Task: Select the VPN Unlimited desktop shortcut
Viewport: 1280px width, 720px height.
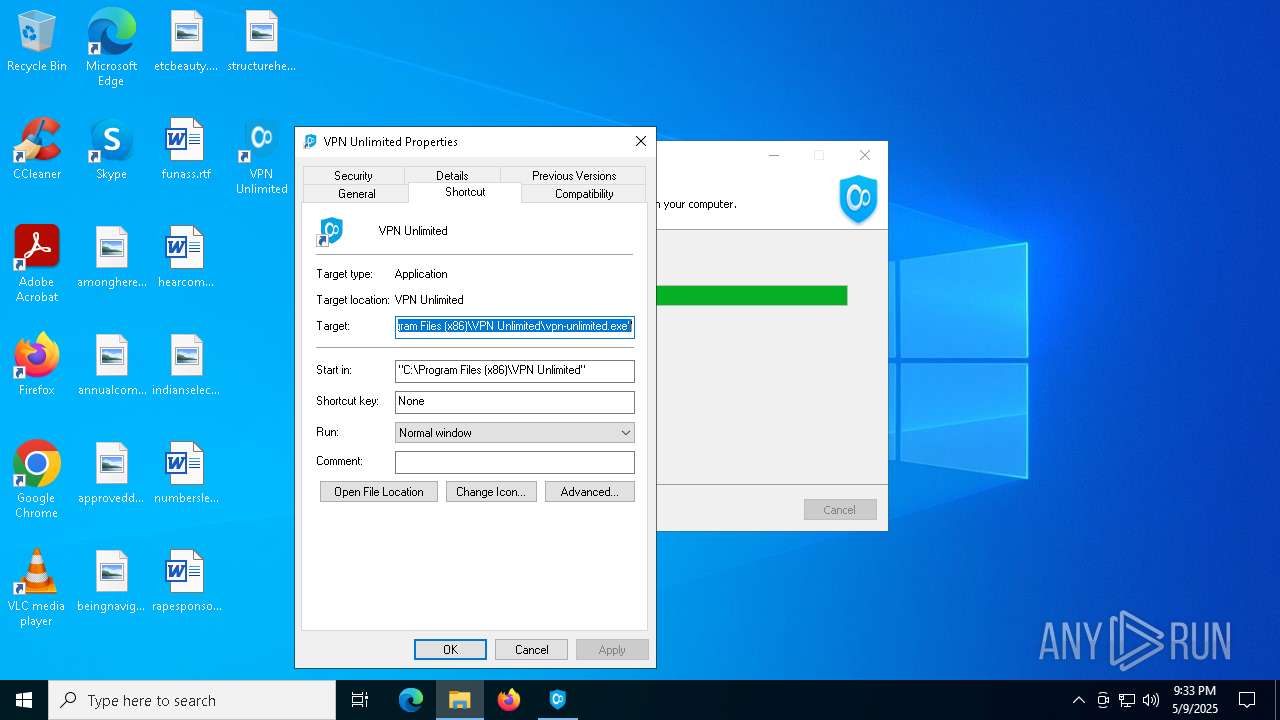Action: (x=261, y=157)
